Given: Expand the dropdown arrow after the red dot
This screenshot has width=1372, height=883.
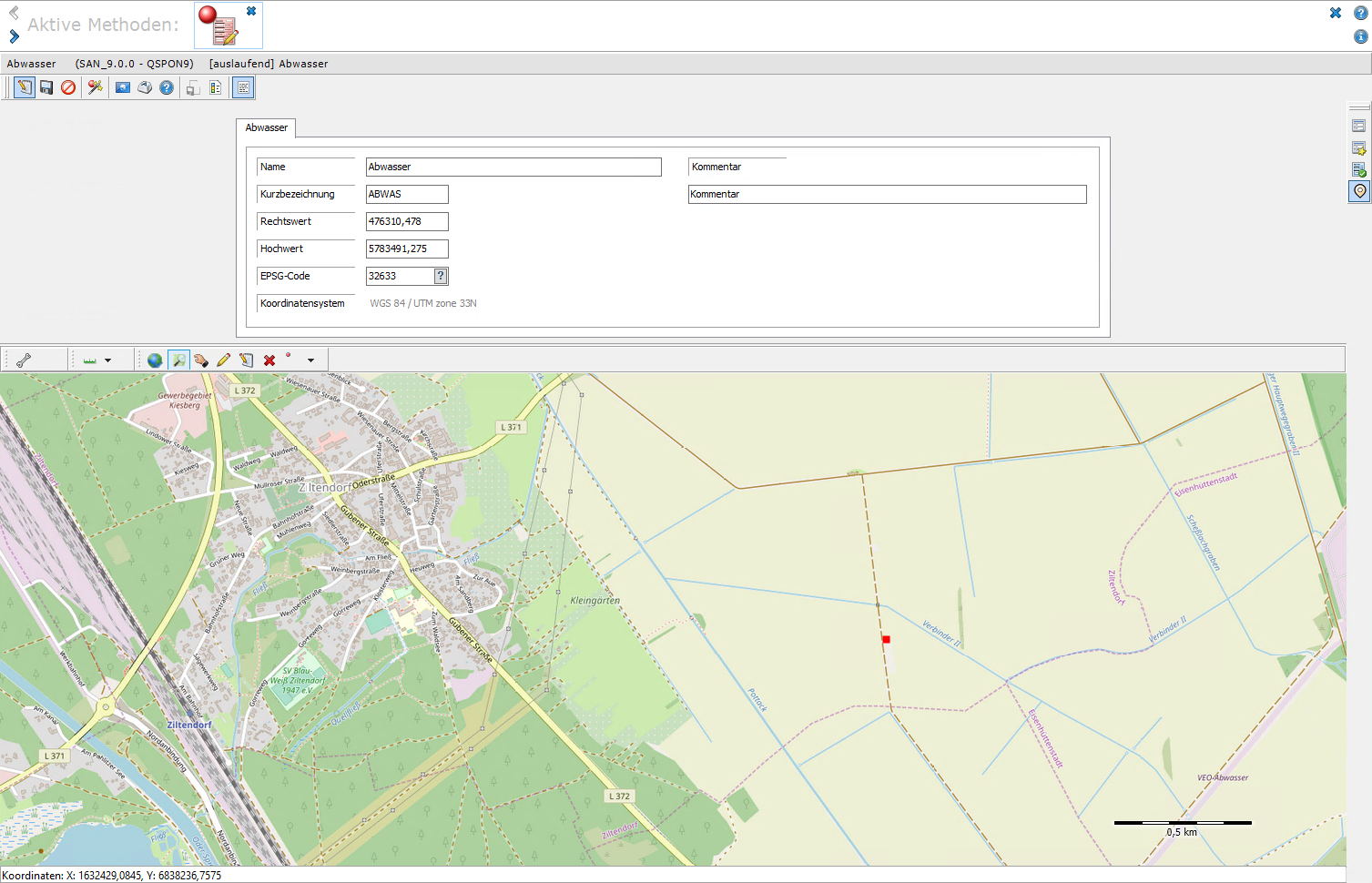Looking at the screenshot, I should [310, 360].
